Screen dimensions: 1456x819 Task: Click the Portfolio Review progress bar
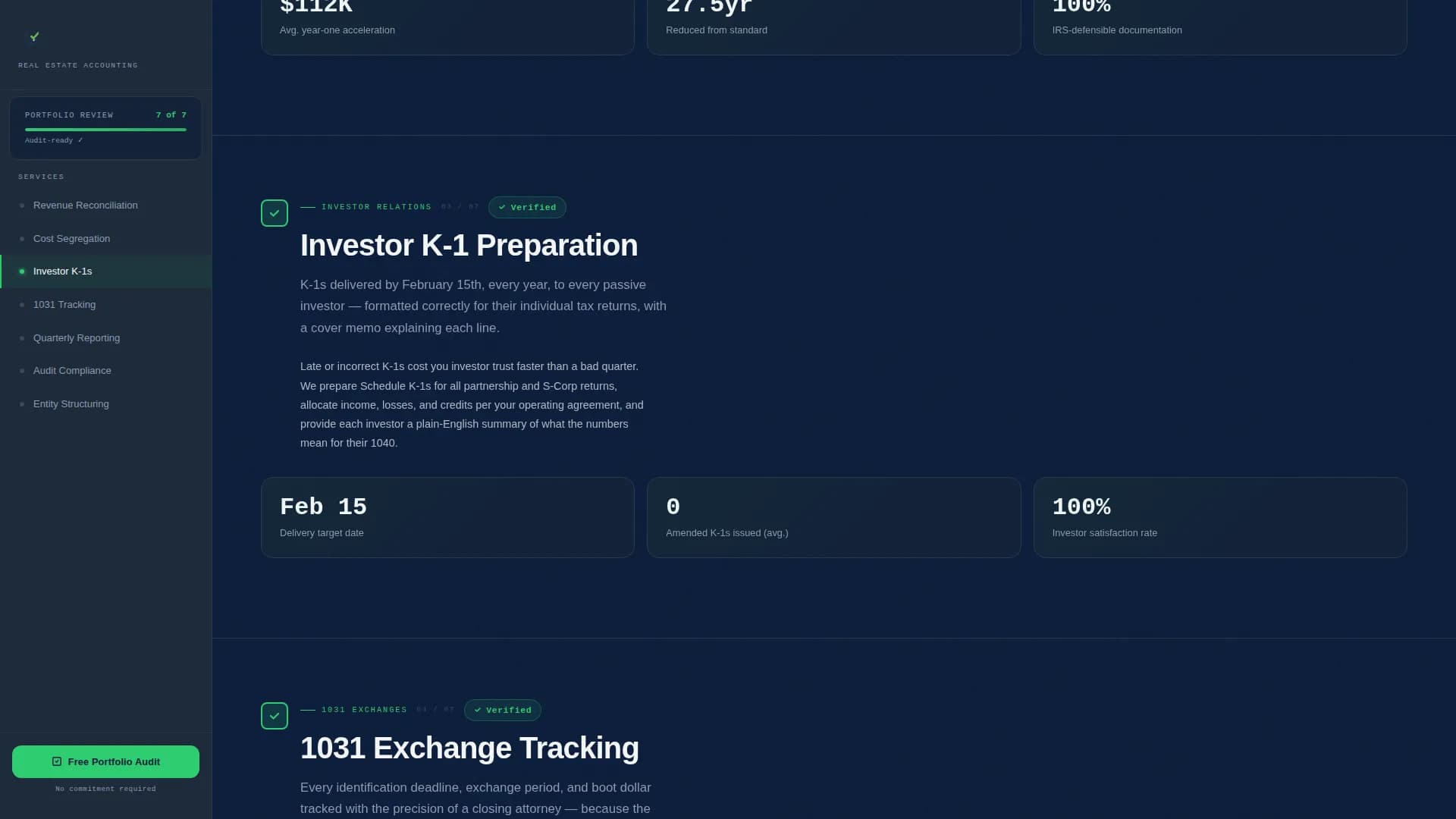pyautogui.click(x=105, y=129)
